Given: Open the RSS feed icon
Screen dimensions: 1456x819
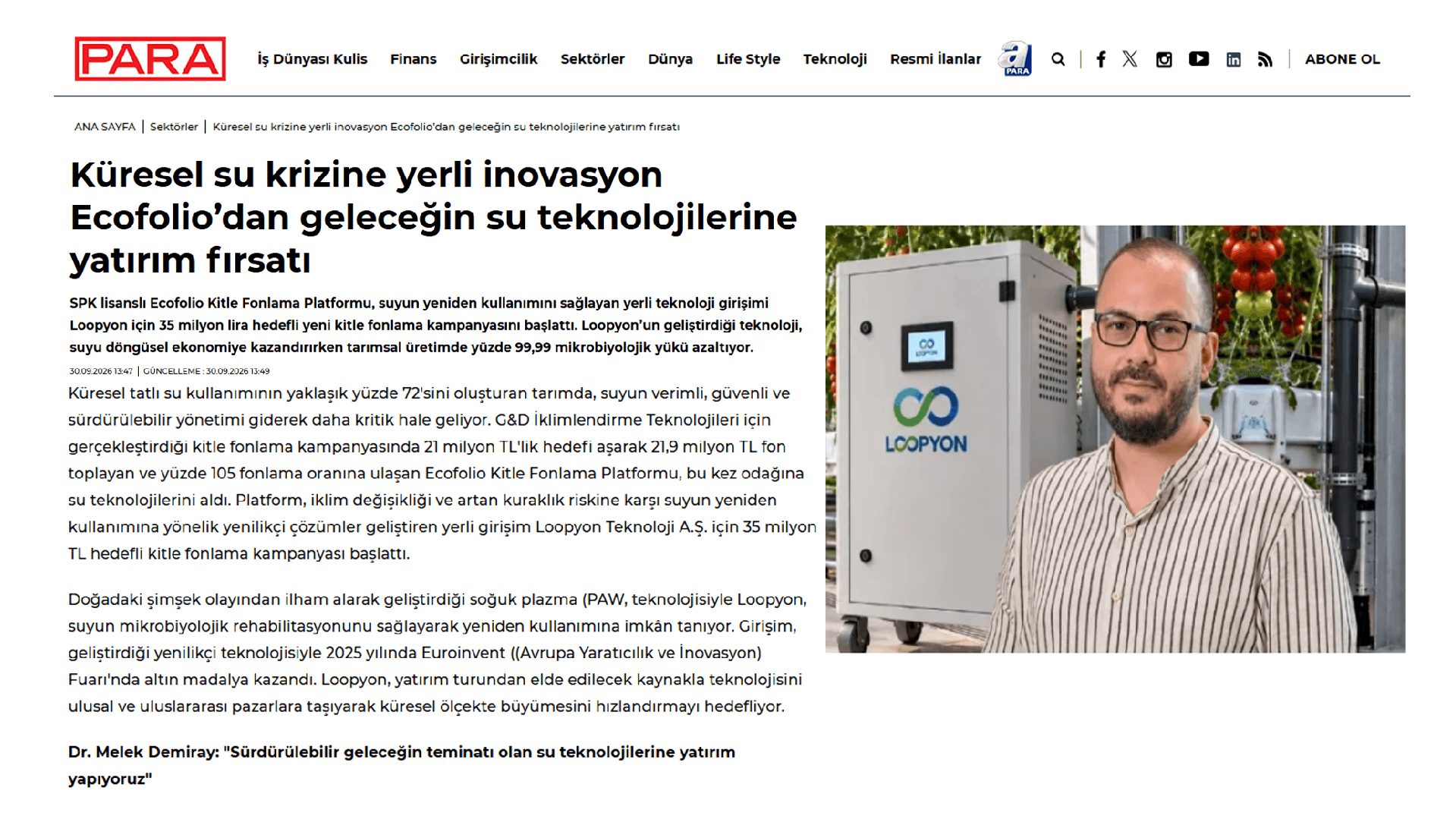Looking at the screenshot, I should 1265,59.
